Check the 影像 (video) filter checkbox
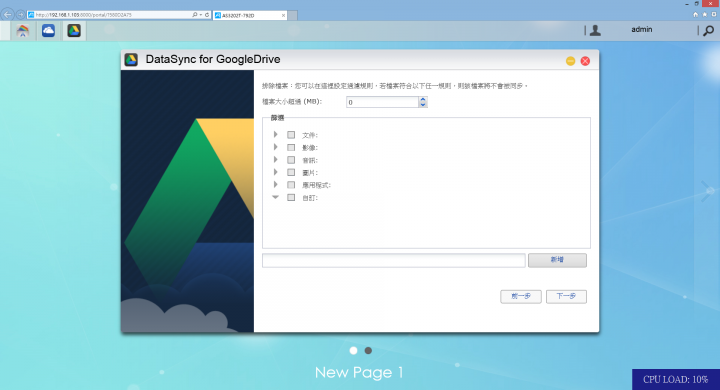This screenshot has width=720, height=390. [x=291, y=147]
